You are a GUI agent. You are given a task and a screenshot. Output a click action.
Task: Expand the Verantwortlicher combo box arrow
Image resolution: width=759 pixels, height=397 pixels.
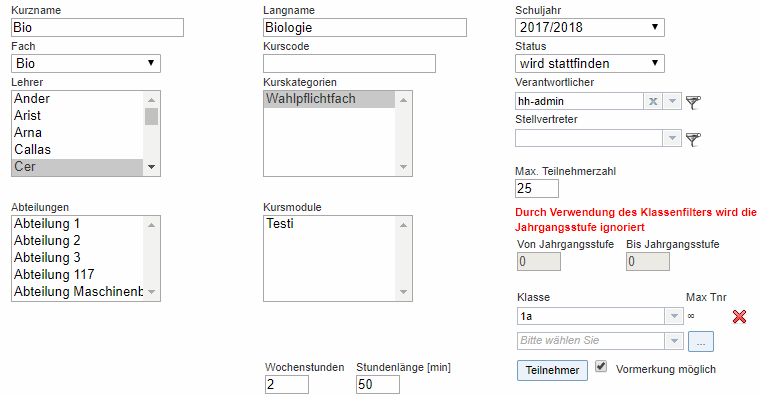pos(672,101)
